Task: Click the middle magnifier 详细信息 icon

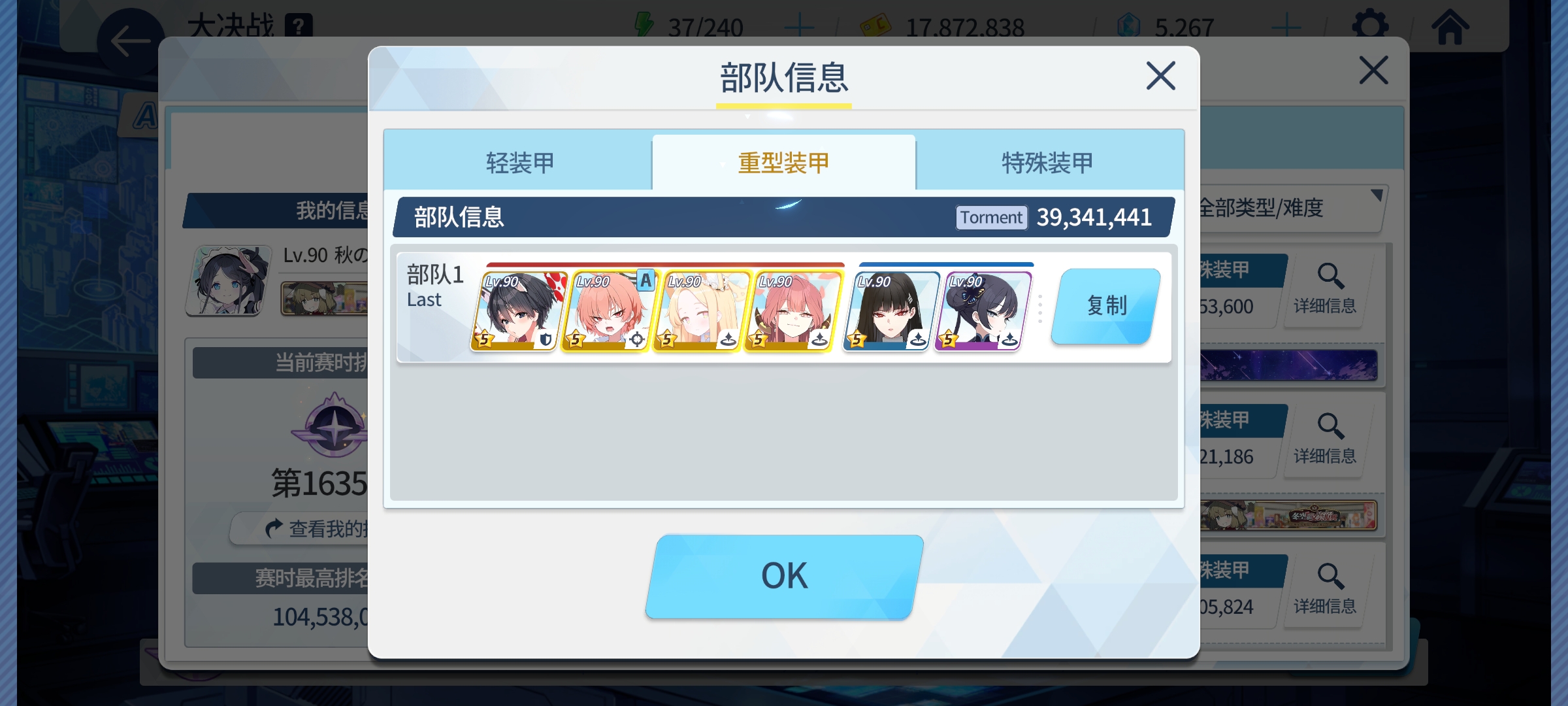Action: [x=1326, y=439]
